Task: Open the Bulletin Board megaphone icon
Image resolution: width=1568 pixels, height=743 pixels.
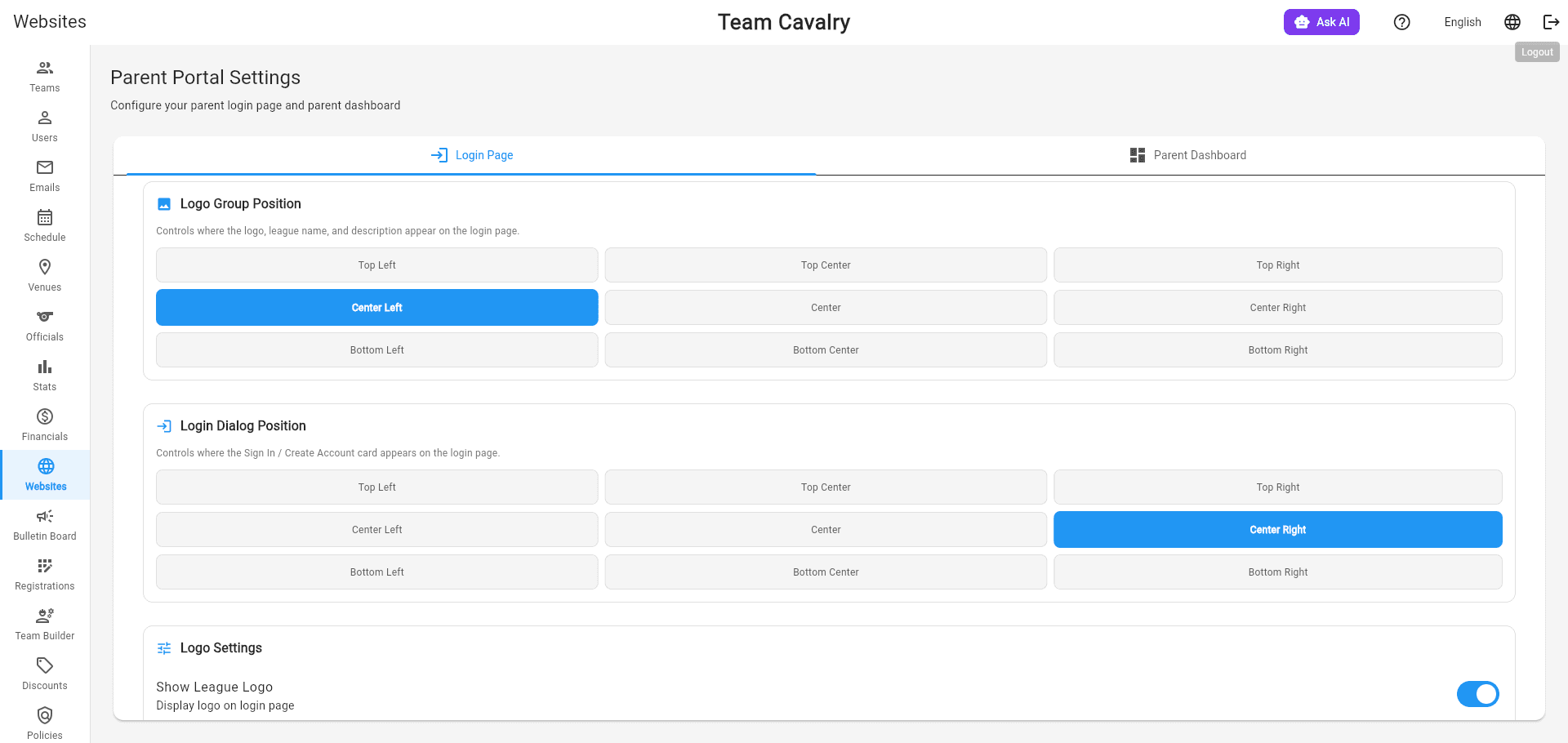Action: (x=45, y=516)
